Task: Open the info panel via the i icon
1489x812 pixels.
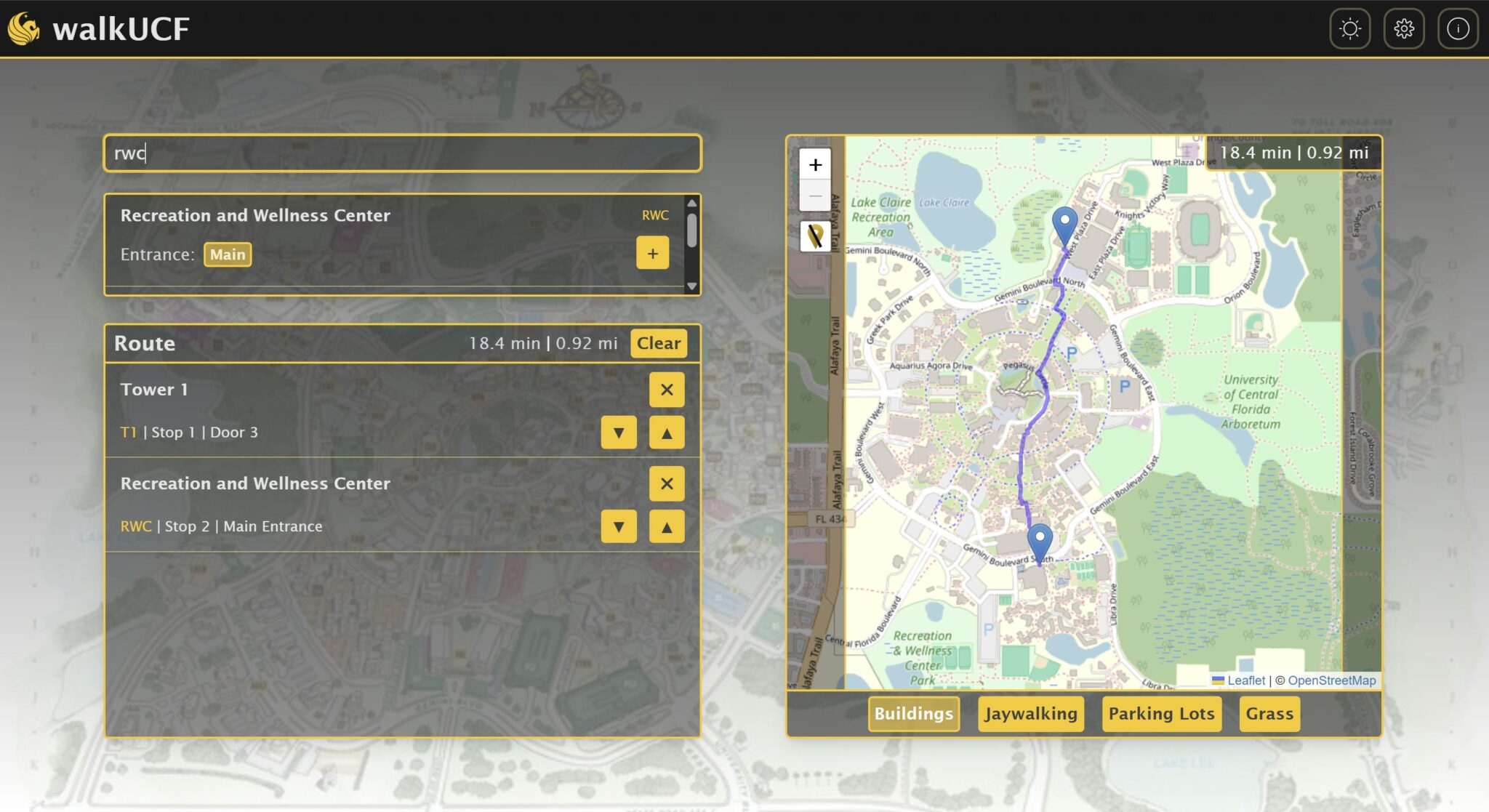Action: pos(1457,28)
